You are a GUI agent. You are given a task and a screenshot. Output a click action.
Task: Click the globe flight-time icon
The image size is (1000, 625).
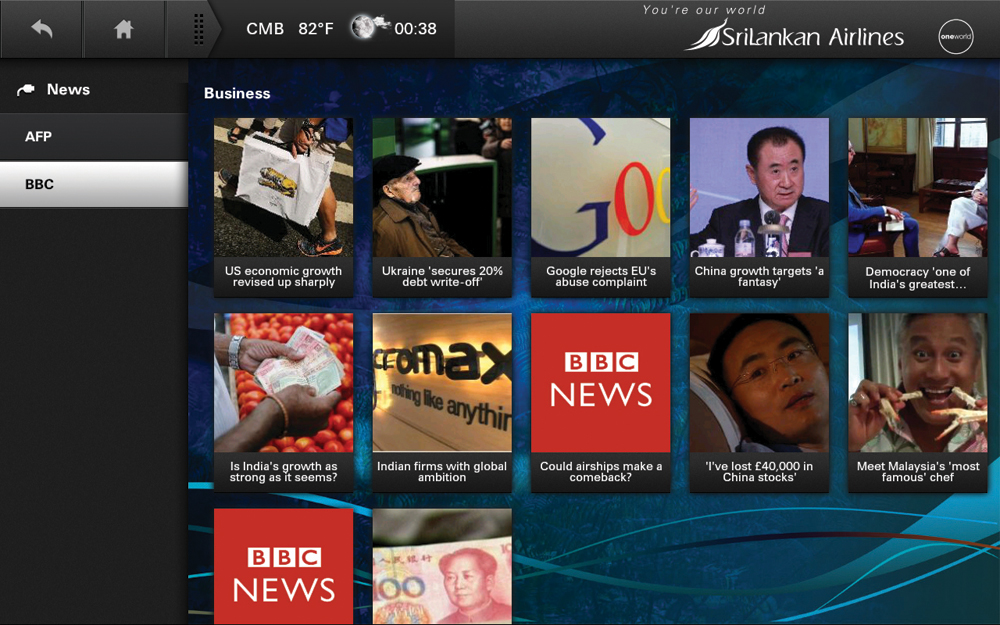coord(367,28)
